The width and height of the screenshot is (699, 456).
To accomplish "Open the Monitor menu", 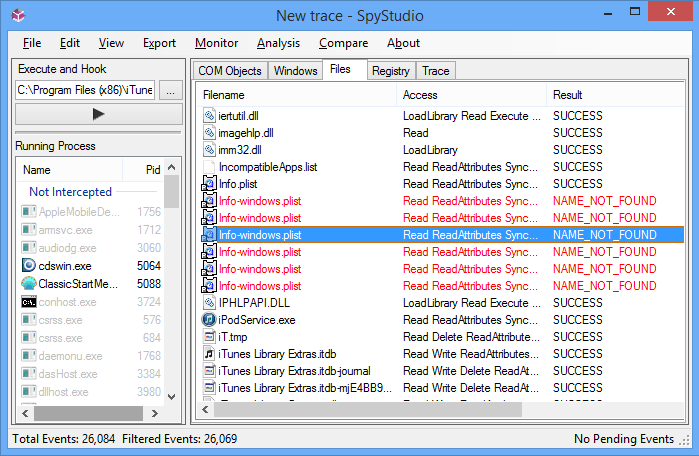I will (216, 43).
